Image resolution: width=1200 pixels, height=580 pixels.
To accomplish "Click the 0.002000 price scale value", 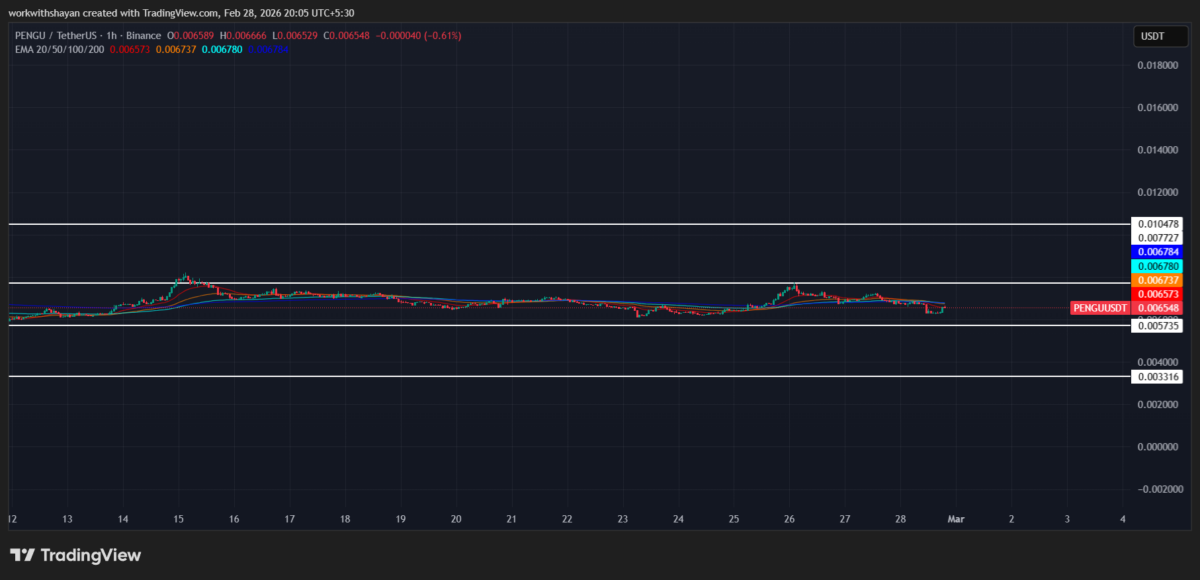I will (1157, 404).
